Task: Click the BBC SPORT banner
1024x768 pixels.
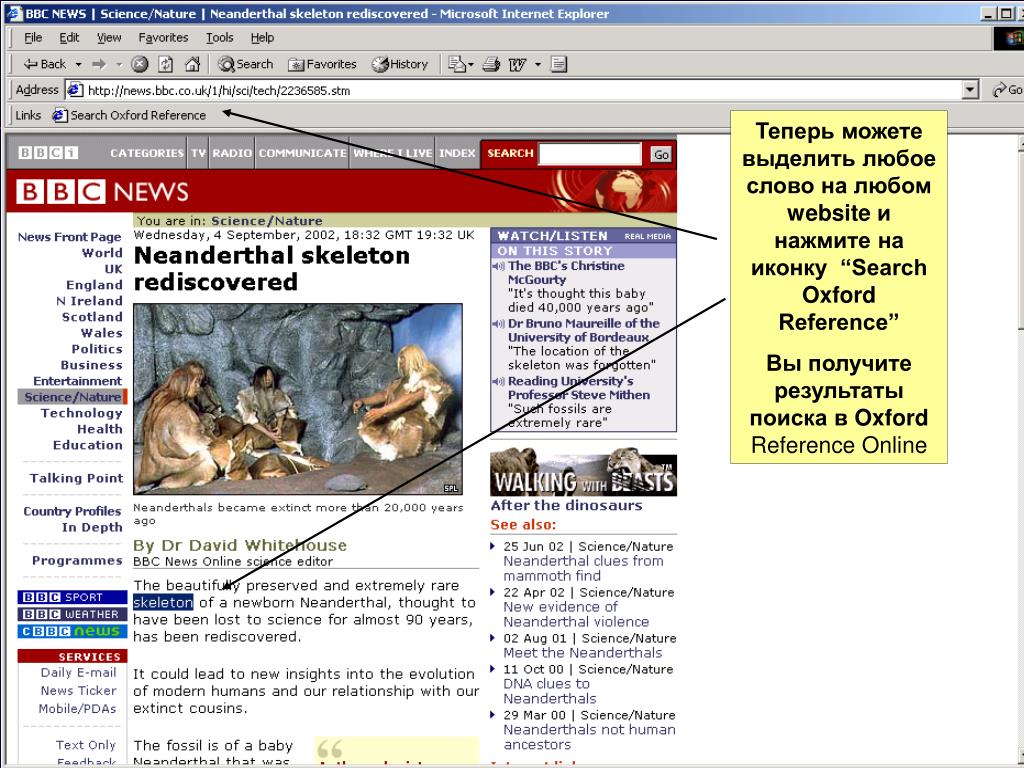Action: click(72, 597)
